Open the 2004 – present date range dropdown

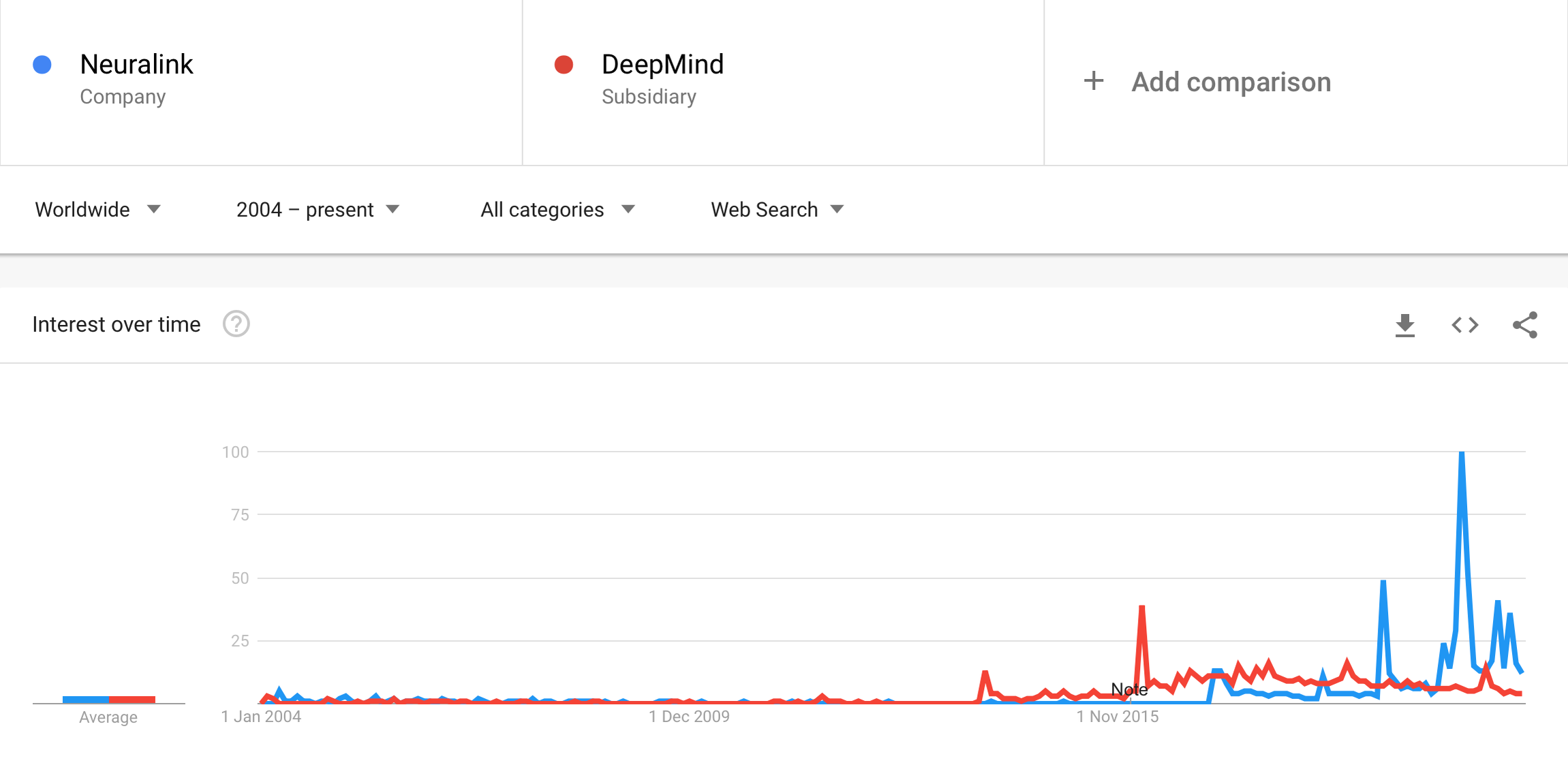click(x=318, y=209)
